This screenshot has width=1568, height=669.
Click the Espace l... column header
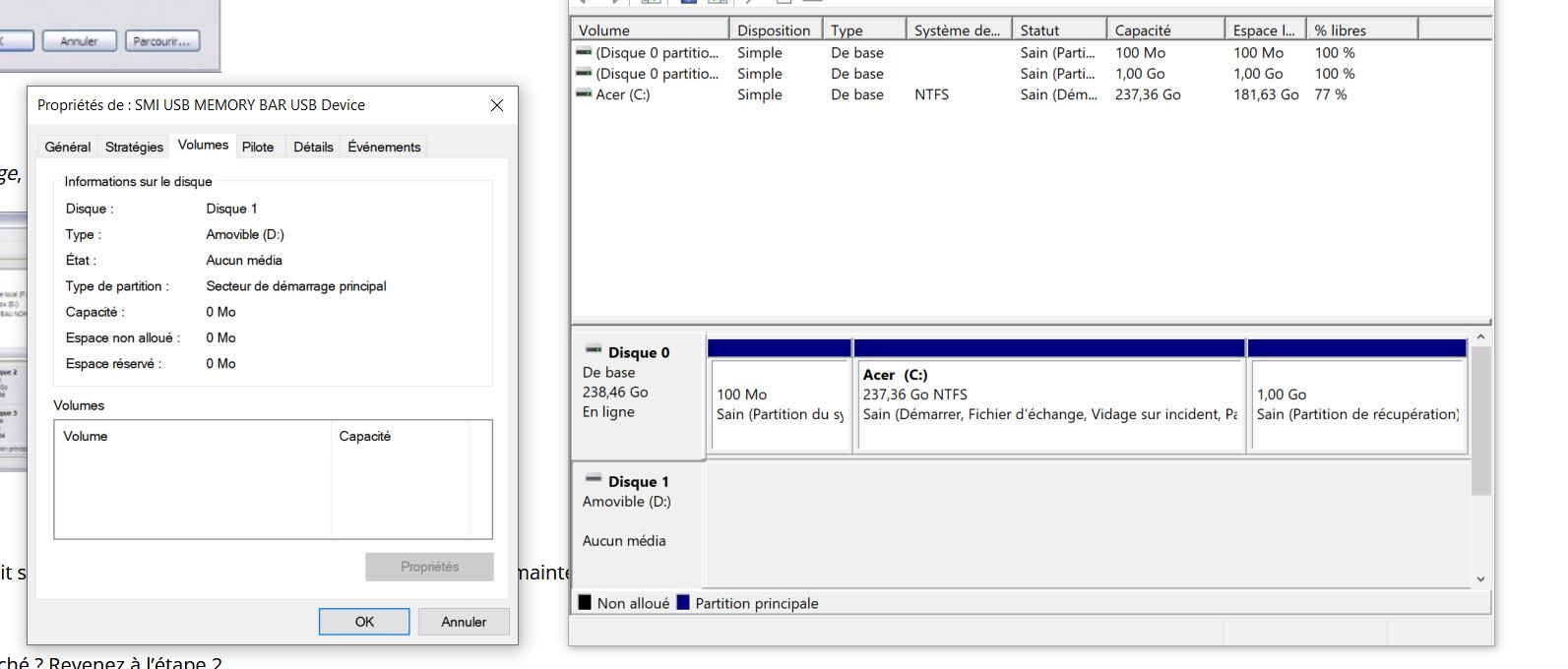pyautogui.click(x=1265, y=30)
